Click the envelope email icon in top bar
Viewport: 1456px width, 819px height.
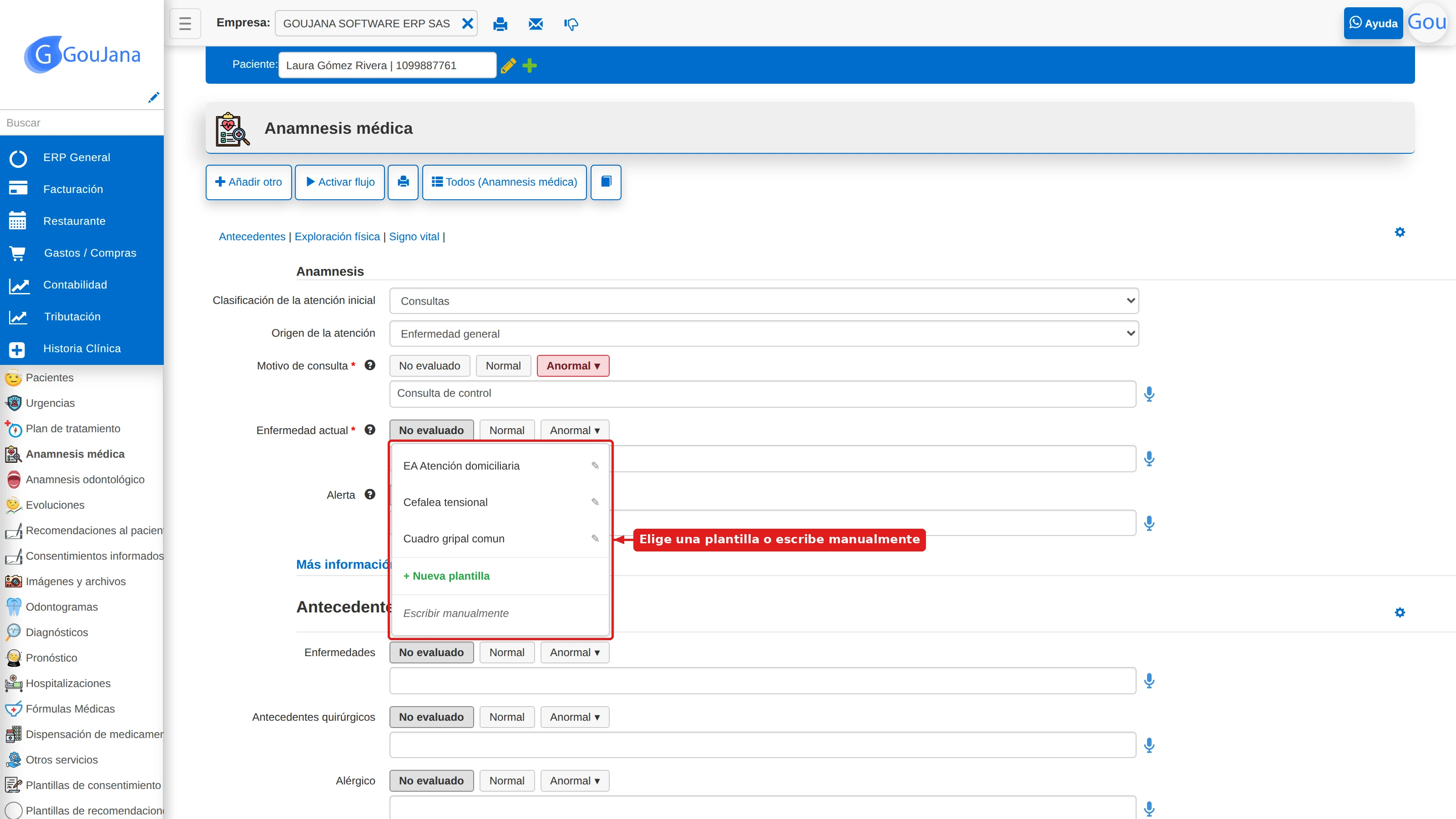click(x=535, y=24)
